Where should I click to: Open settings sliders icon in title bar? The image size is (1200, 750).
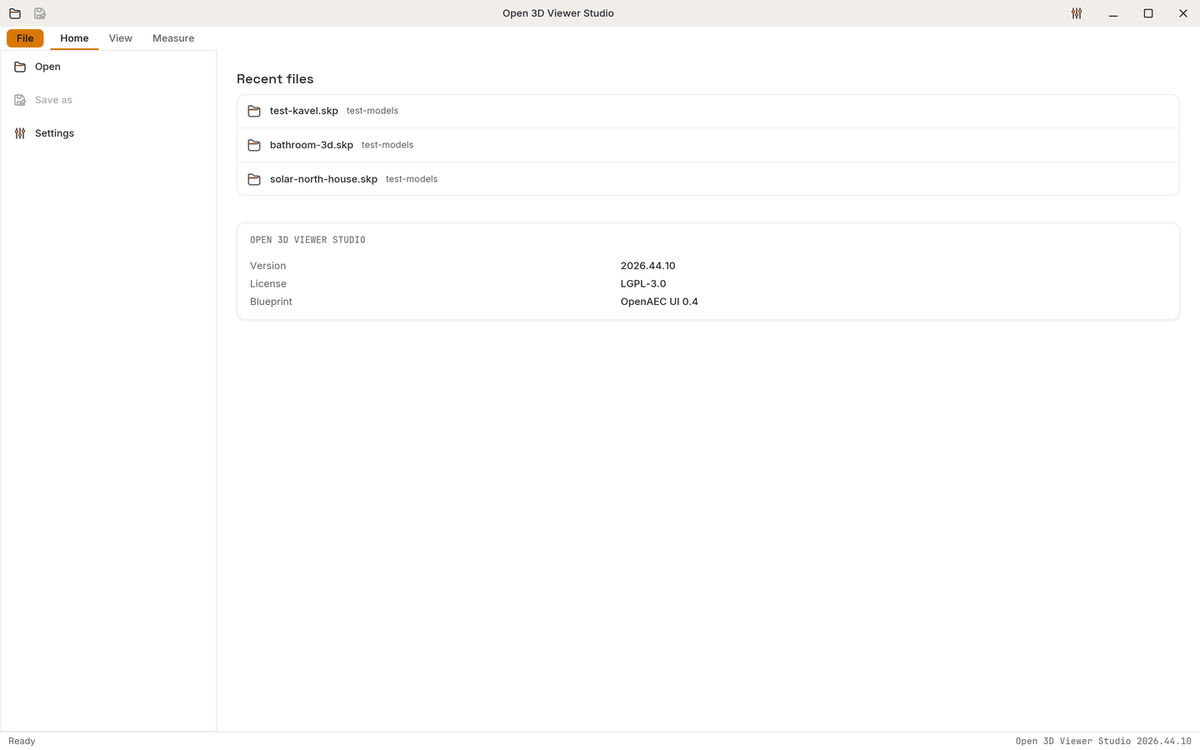[1076, 13]
